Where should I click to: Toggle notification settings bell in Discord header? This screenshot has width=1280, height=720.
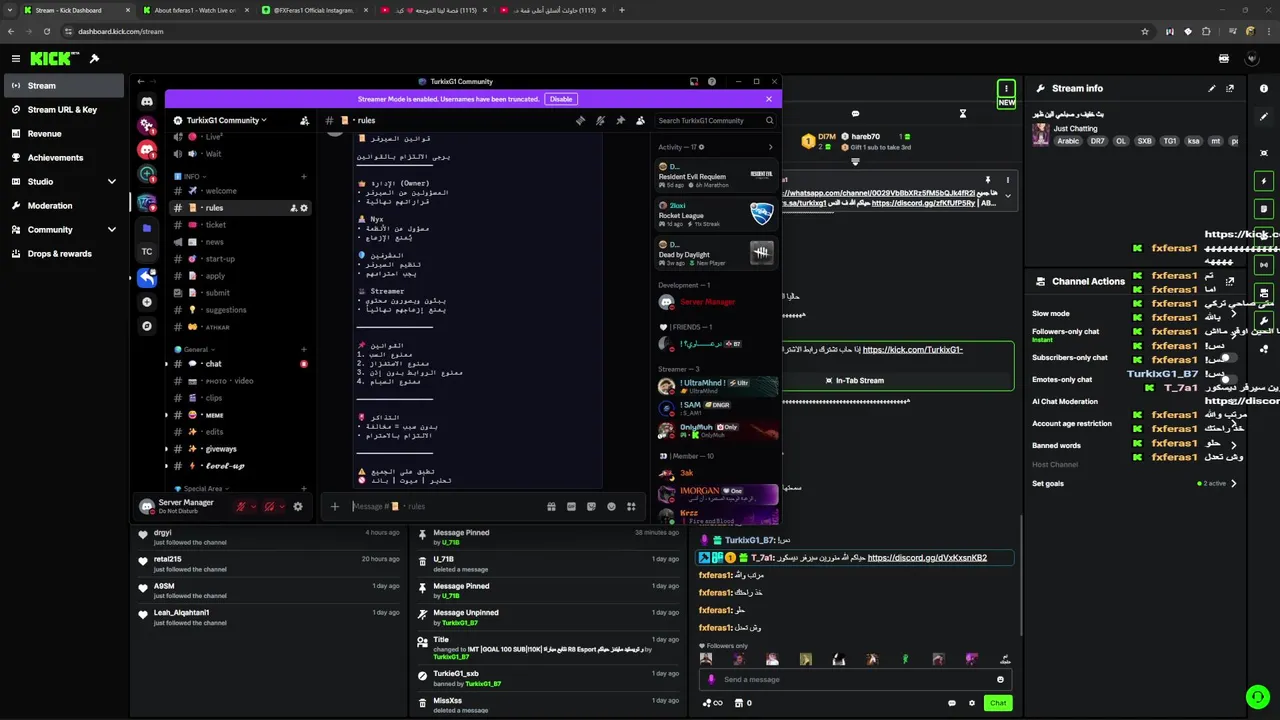(600, 120)
